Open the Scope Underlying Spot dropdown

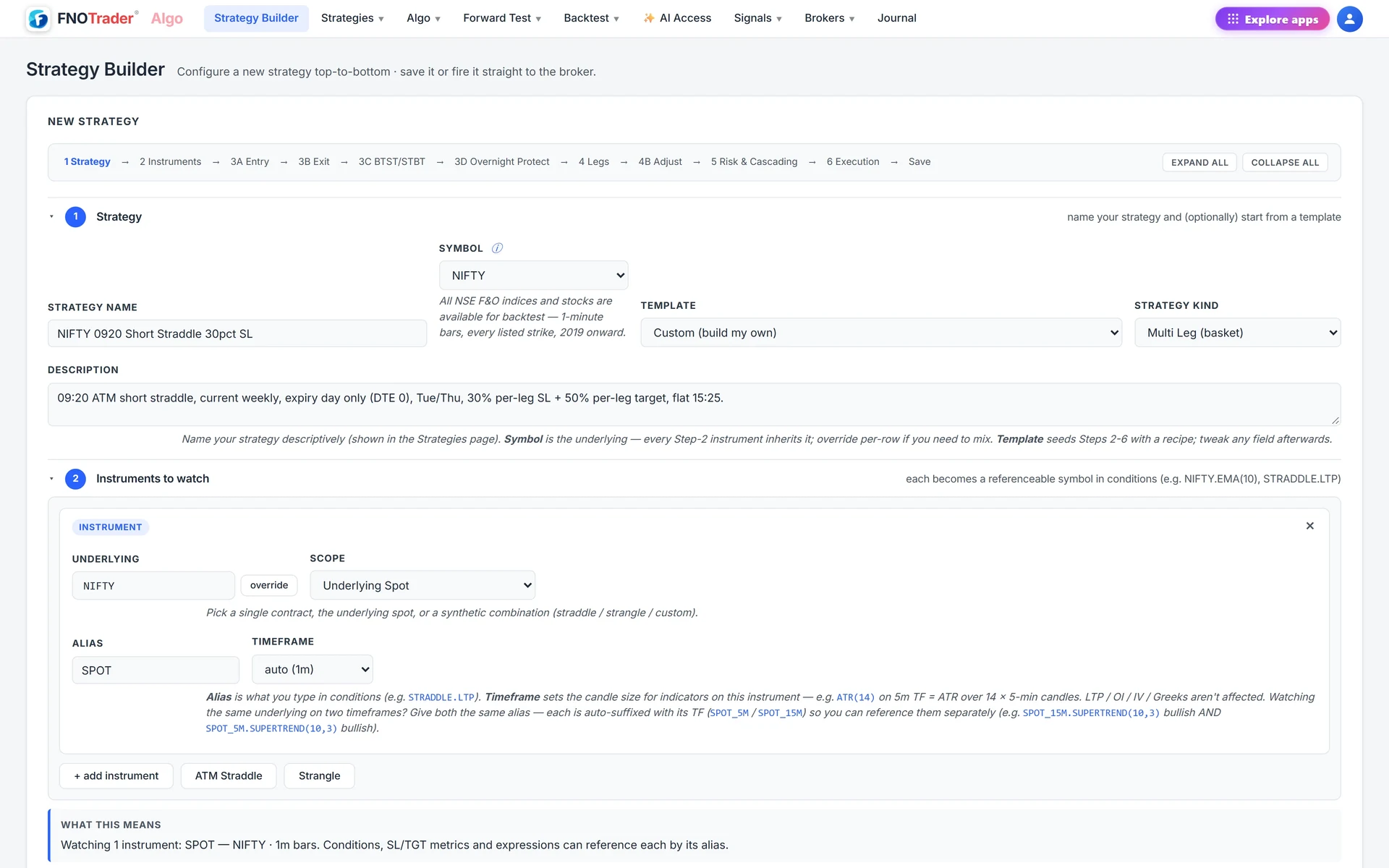pyautogui.click(x=422, y=585)
